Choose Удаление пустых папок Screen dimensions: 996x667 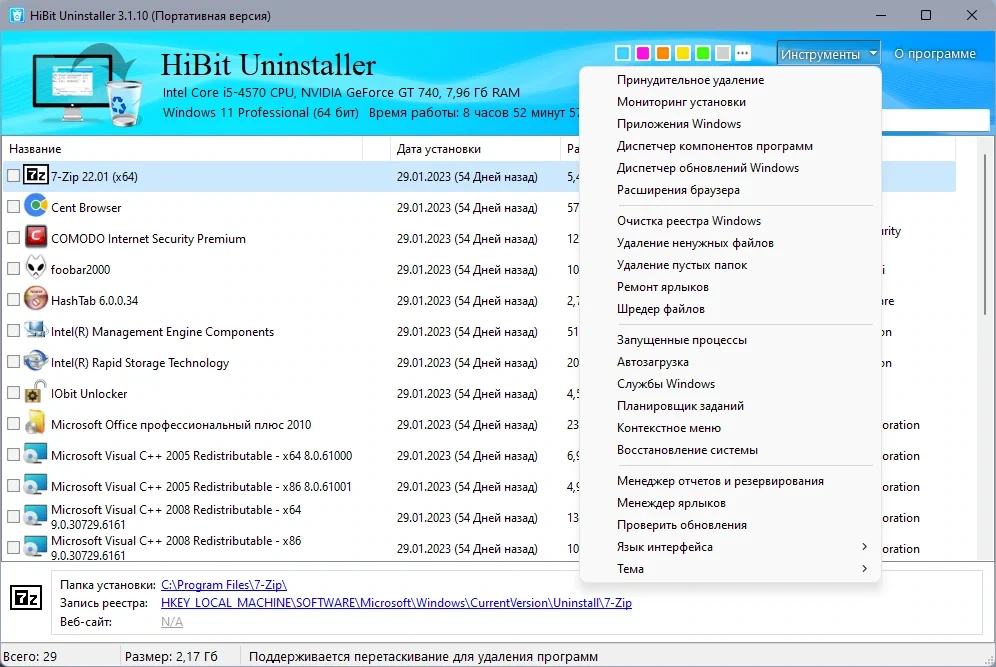pos(682,265)
